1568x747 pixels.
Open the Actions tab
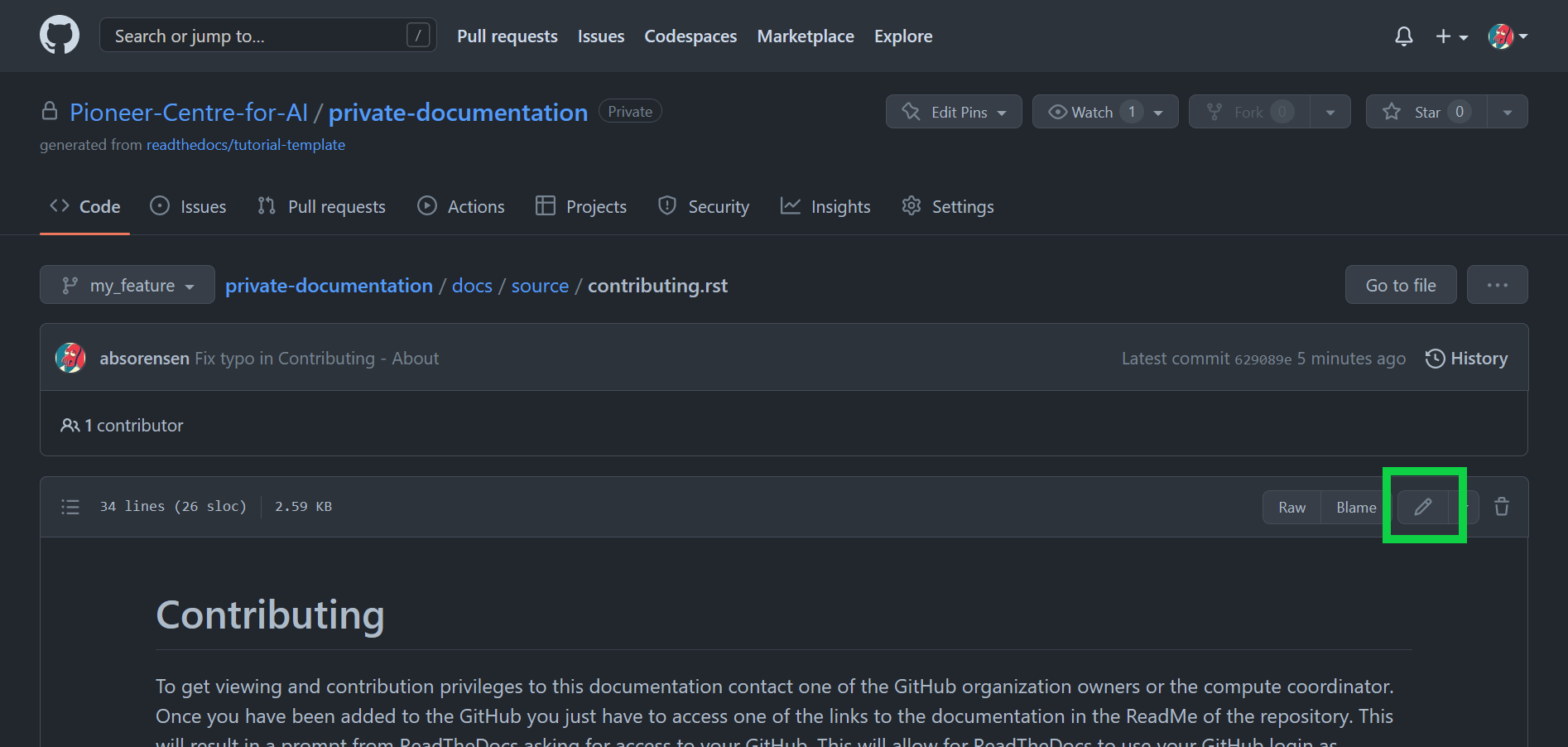point(461,206)
